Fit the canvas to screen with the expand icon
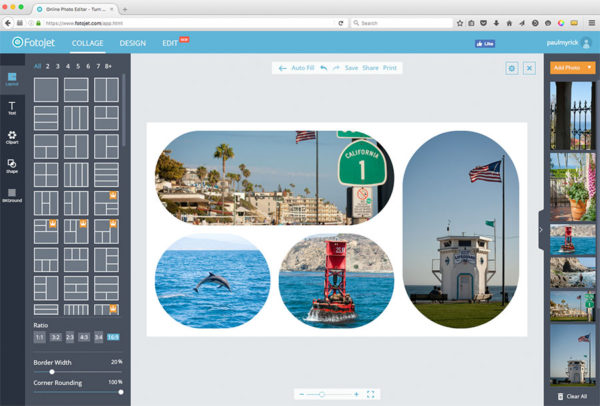The image size is (600, 406). point(370,394)
